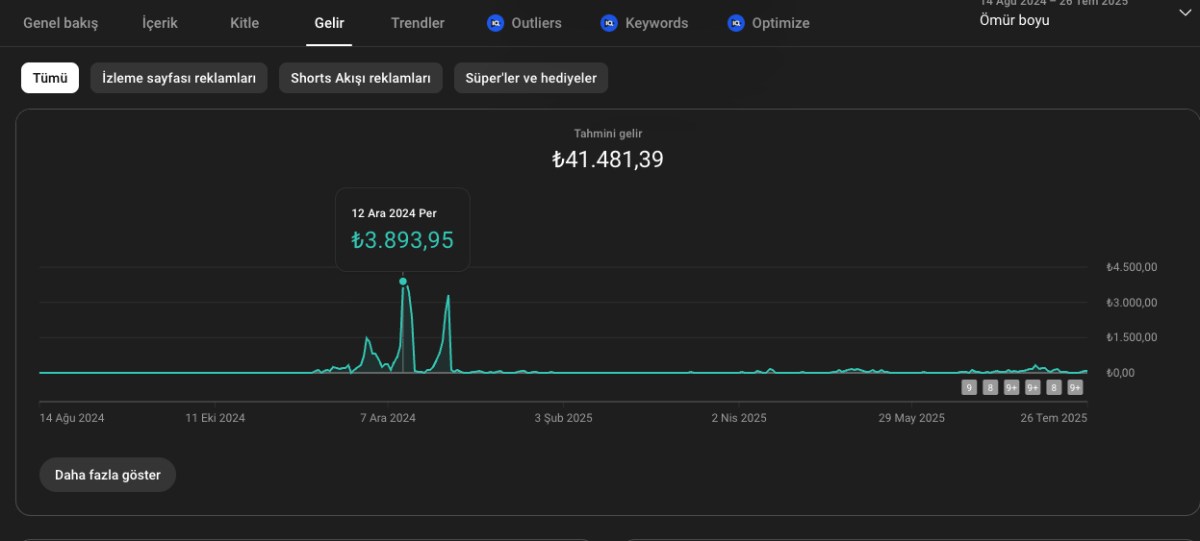Open the Keywords tab
This screenshot has height=541, width=1200.
tap(657, 23)
